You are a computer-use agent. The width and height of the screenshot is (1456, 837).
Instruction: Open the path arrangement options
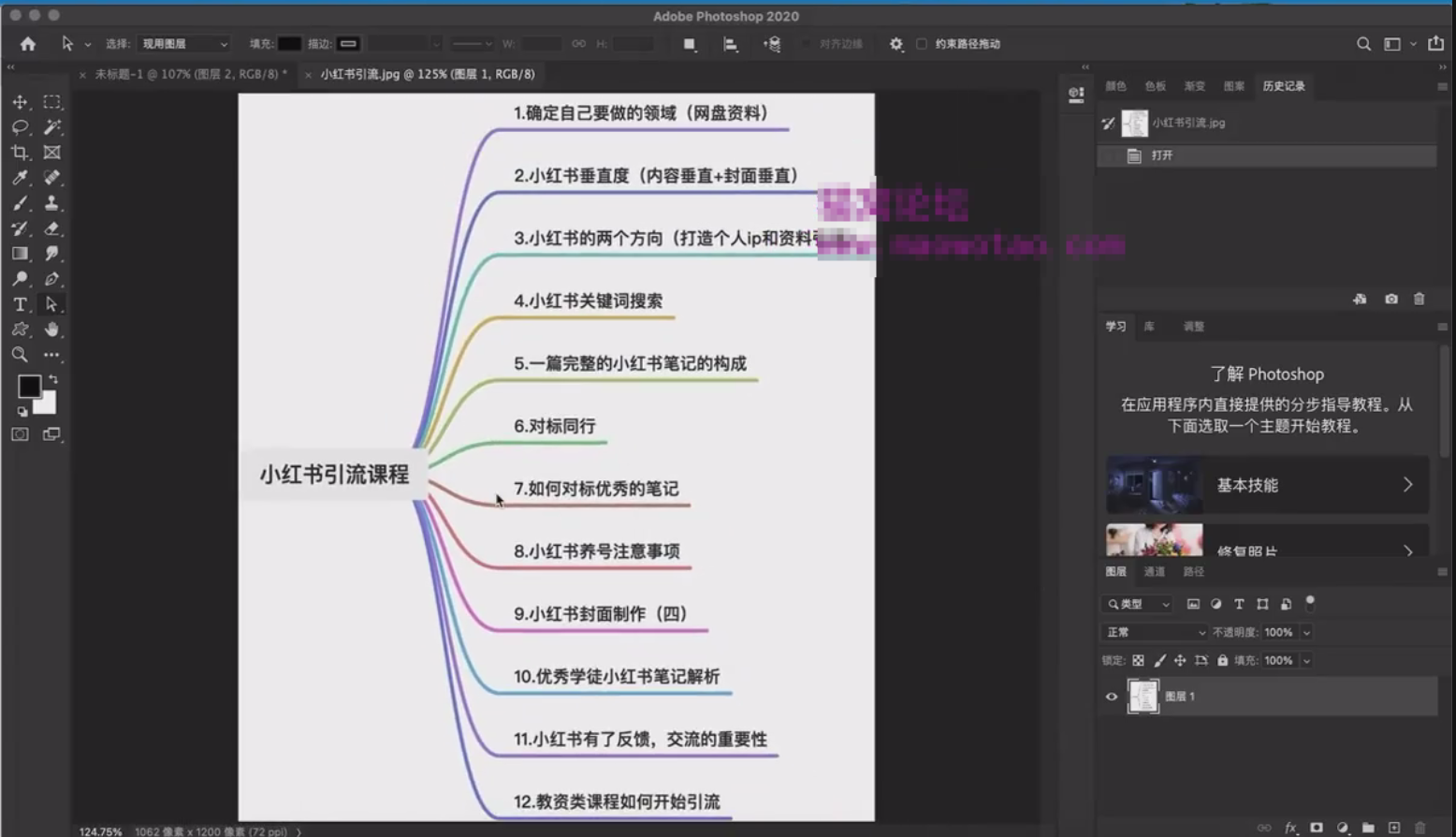(772, 44)
